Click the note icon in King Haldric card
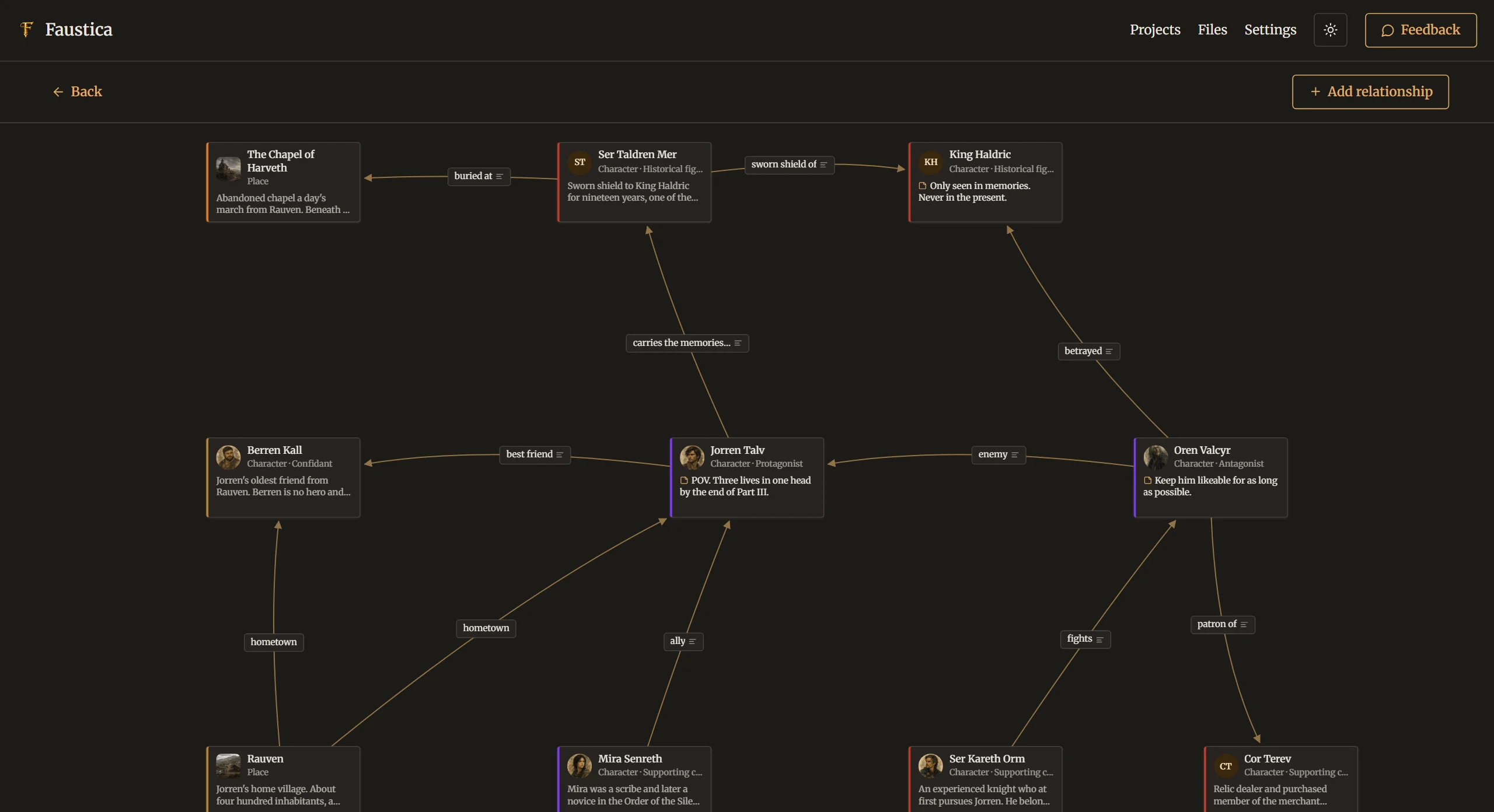 click(x=923, y=186)
